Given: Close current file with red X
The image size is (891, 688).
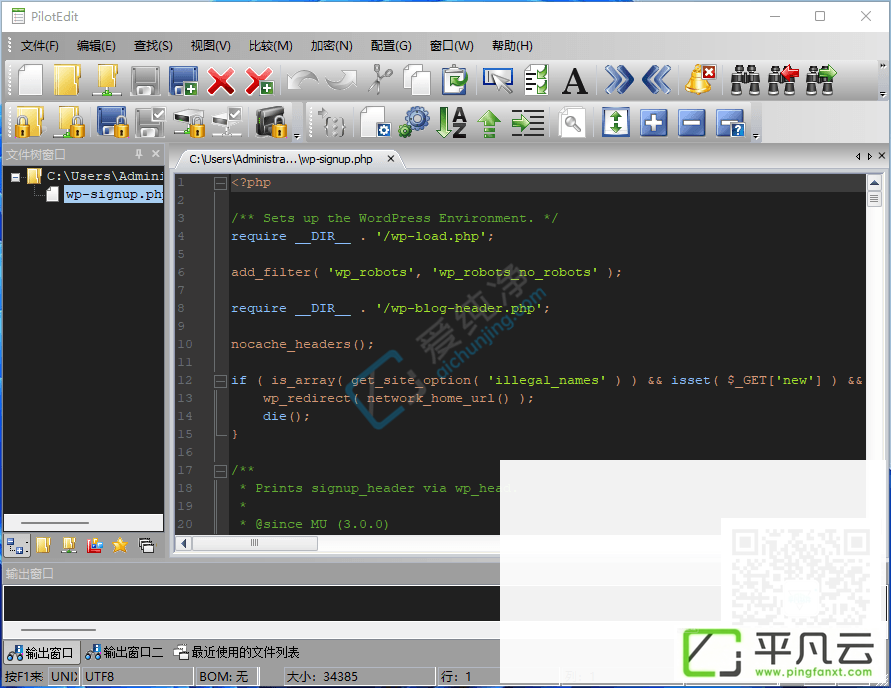Looking at the screenshot, I should tap(221, 80).
